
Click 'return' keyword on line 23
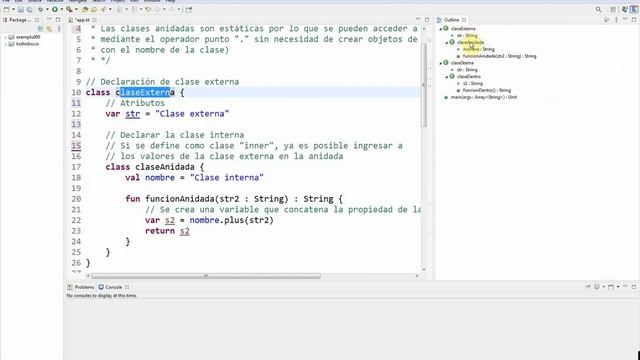click(x=160, y=231)
